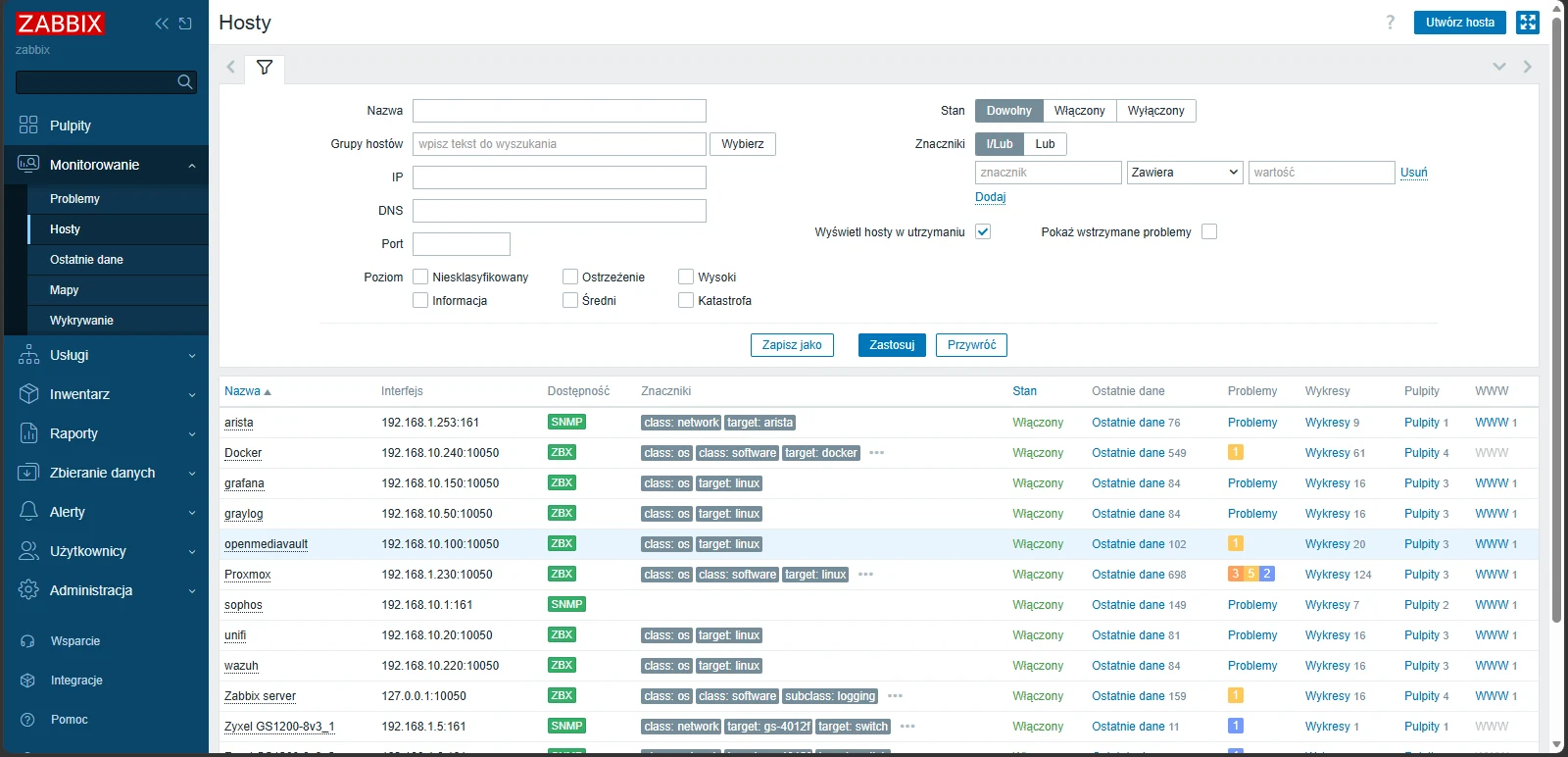Click the Usługi hierarchy icon

tap(28, 355)
